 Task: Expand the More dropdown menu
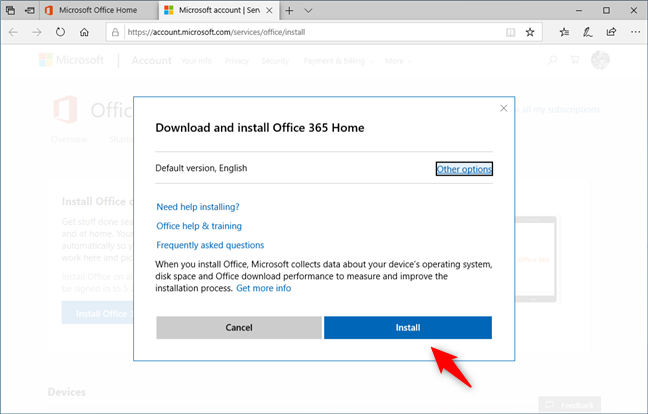click(398, 61)
